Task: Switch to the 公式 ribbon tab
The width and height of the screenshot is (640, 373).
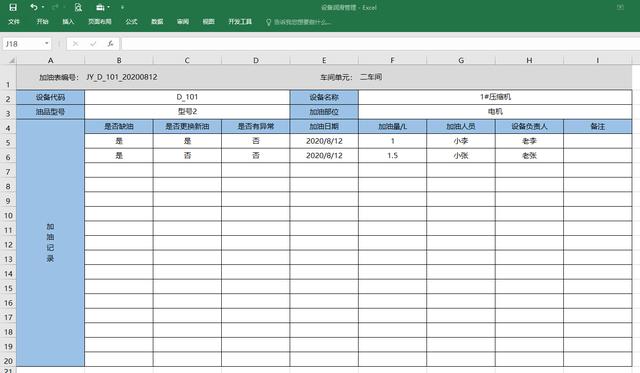Action: (131, 22)
